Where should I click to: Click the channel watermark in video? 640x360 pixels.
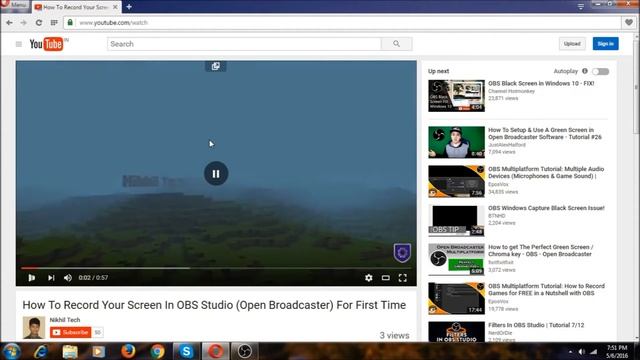point(402,253)
